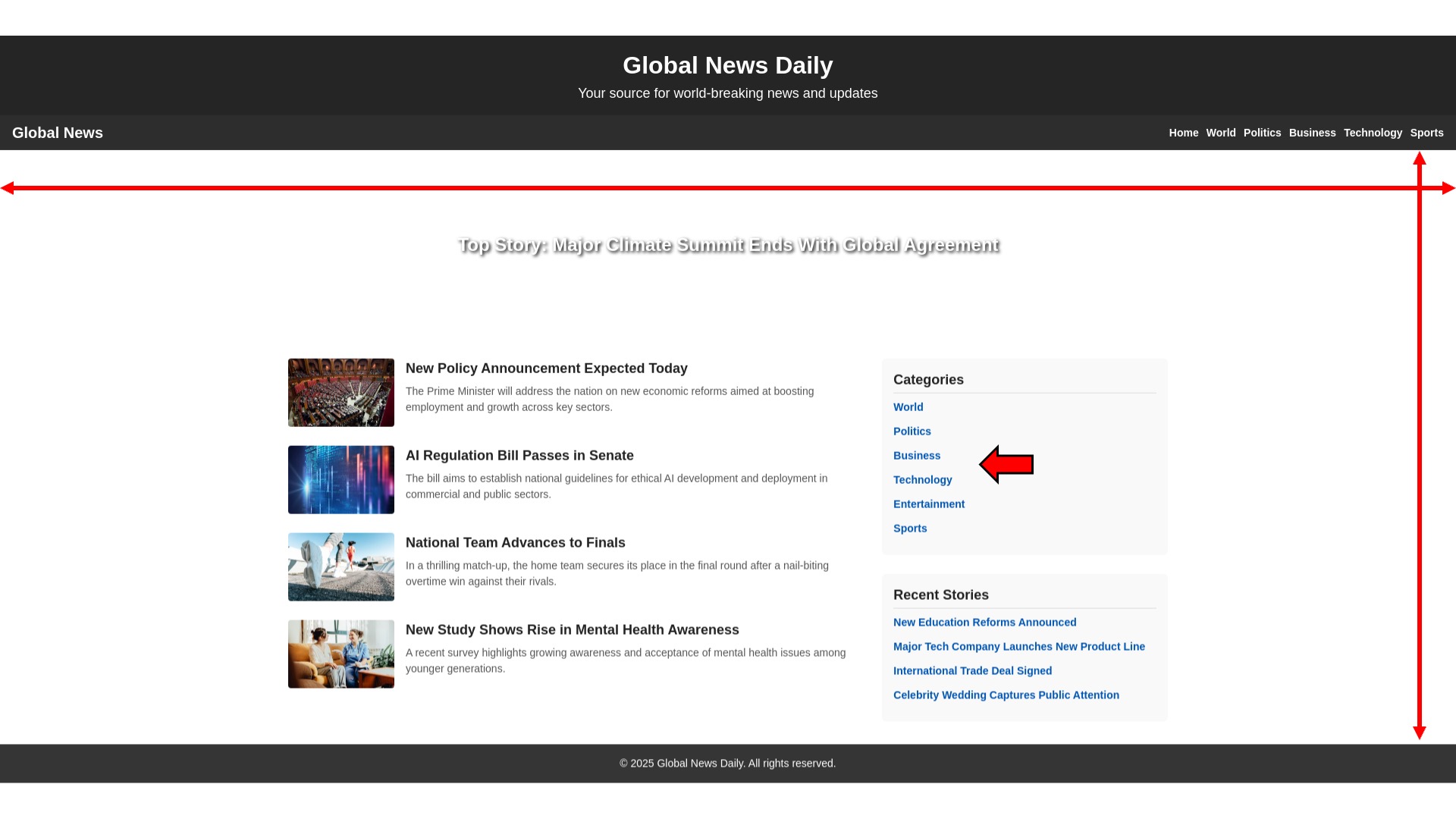The width and height of the screenshot is (1456, 819).
Task: Open Sports in the top navigation bar
Action: (1426, 133)
